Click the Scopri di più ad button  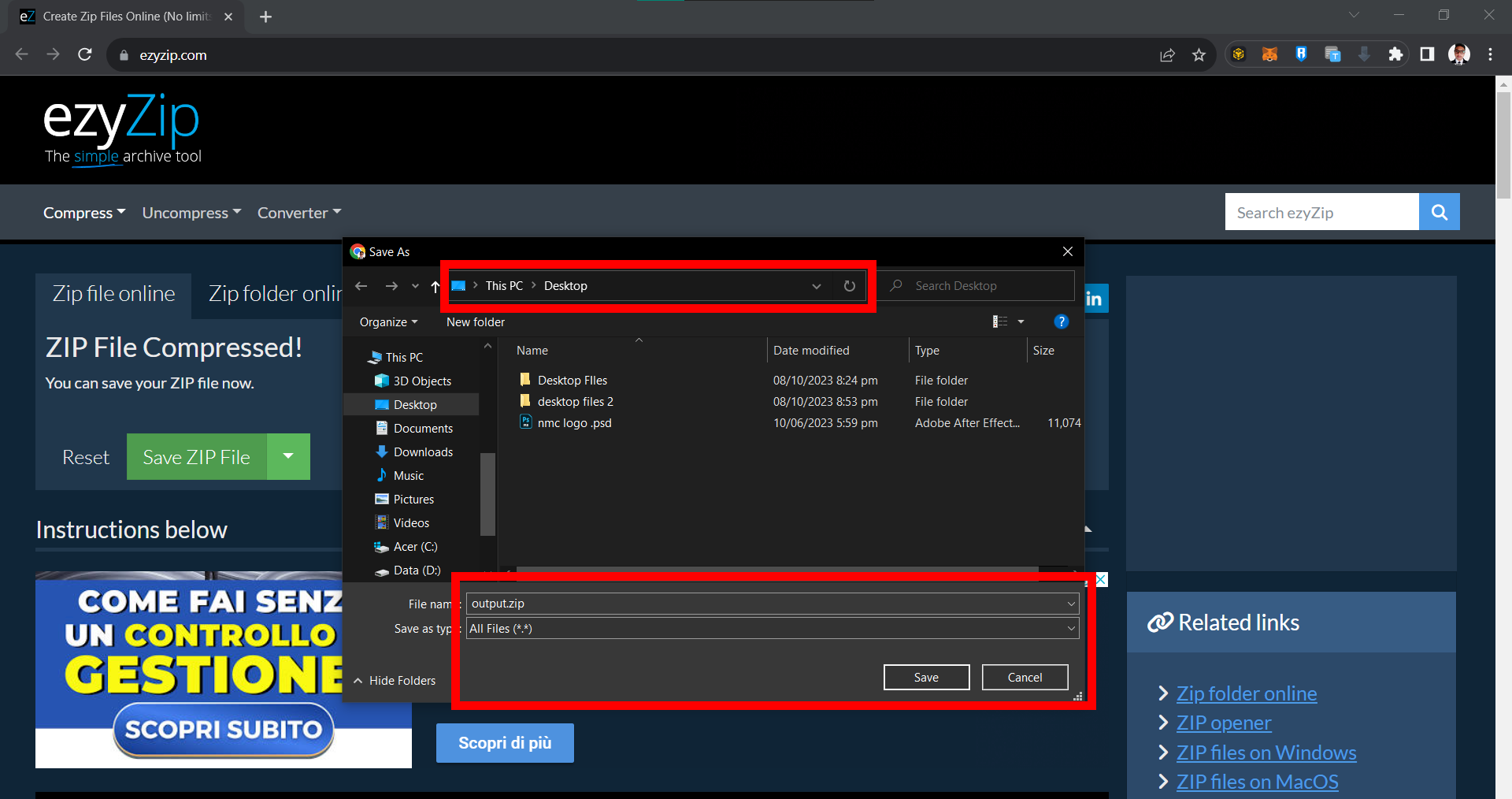505,743
